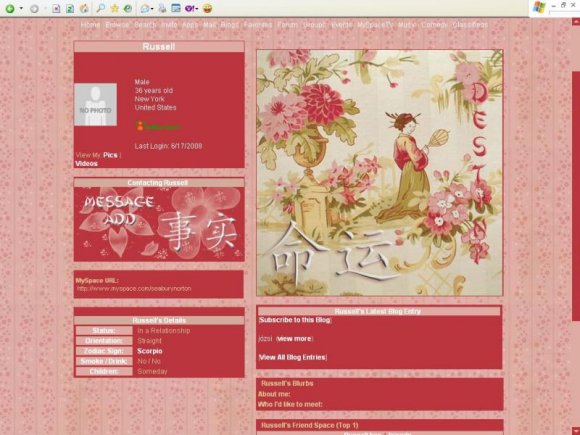The image size is (580, 435).
Task: Click the Mail envelope toolbar icon
Action: pyautogui.click(x=145, y=9)
